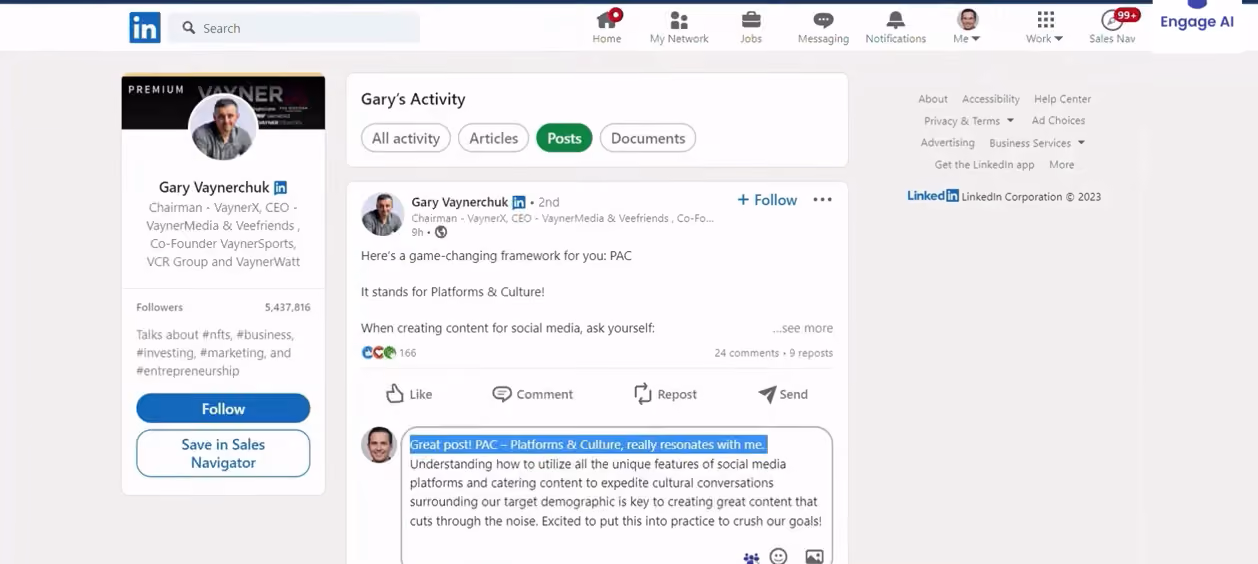Click the LinkedIn in icon beside Gary's sidebar name
The width and height of the screenshot is (1258, 564).
pos(281,188)
